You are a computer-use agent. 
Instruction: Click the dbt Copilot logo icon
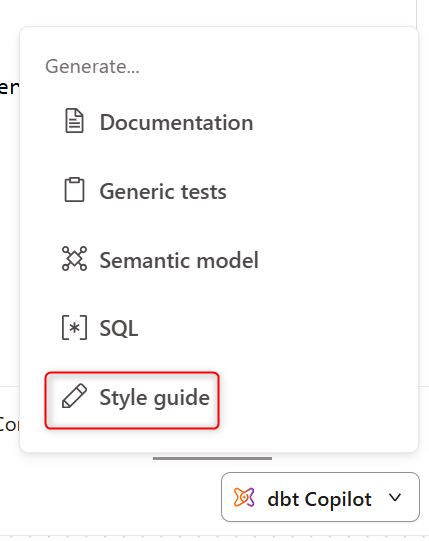244,497
